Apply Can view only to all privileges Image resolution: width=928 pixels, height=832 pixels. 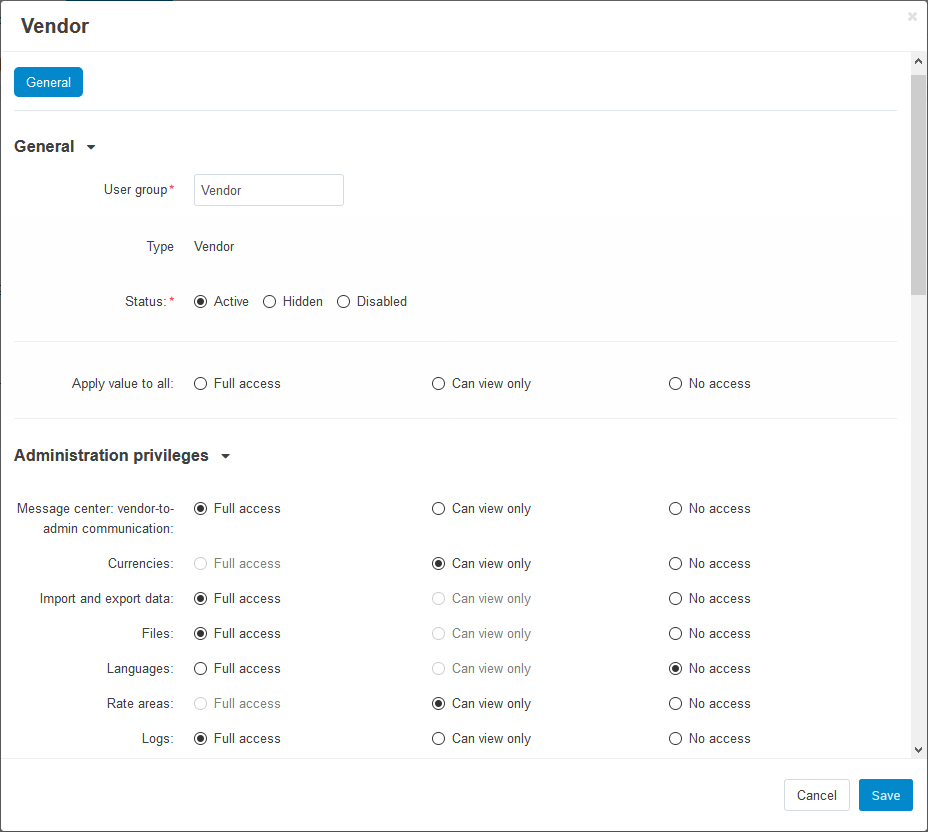[x=439, y=383]
